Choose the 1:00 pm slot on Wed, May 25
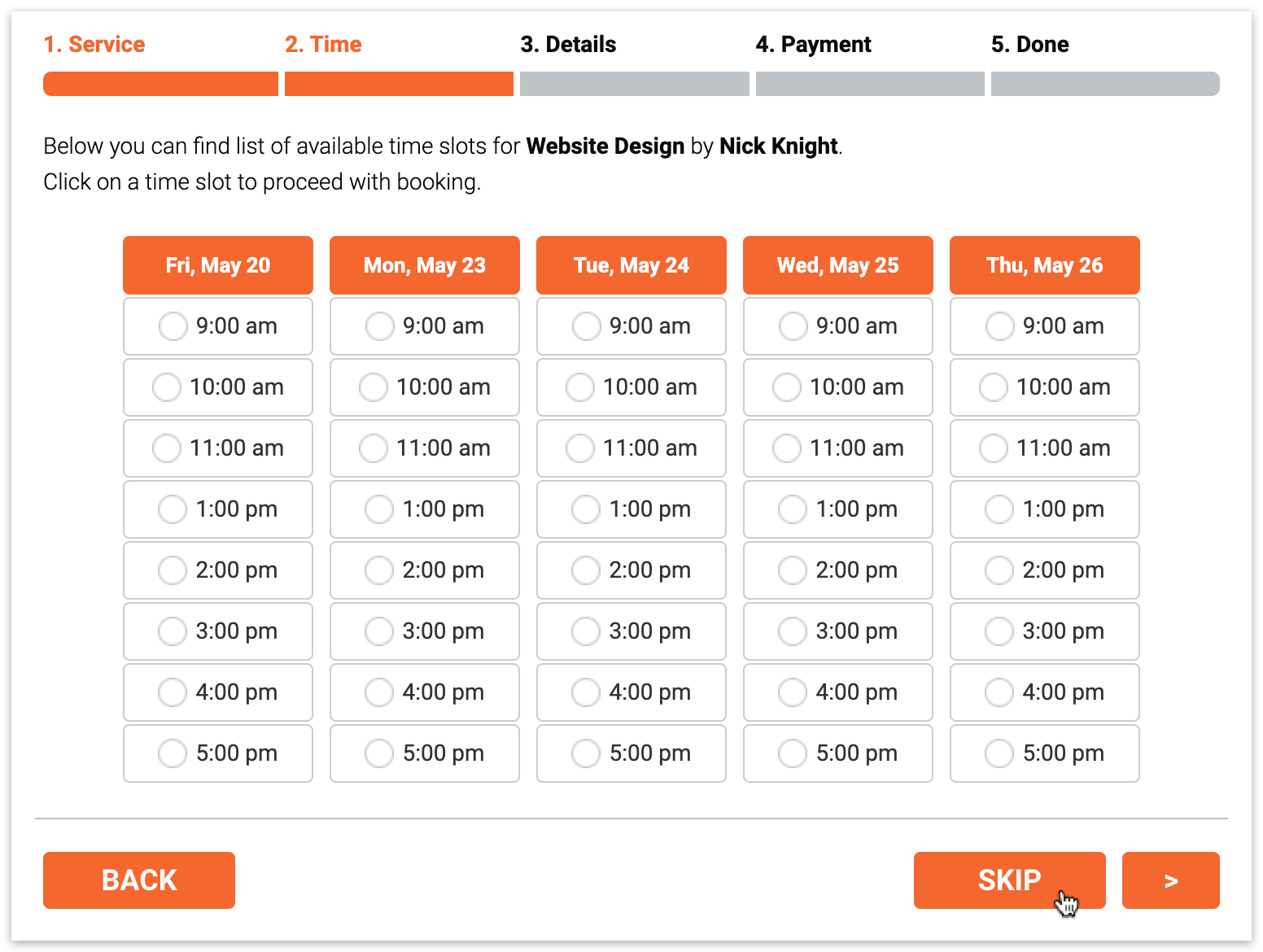Image resolution: width=1263 pixels, height=952 pixels. coord(837,509)
